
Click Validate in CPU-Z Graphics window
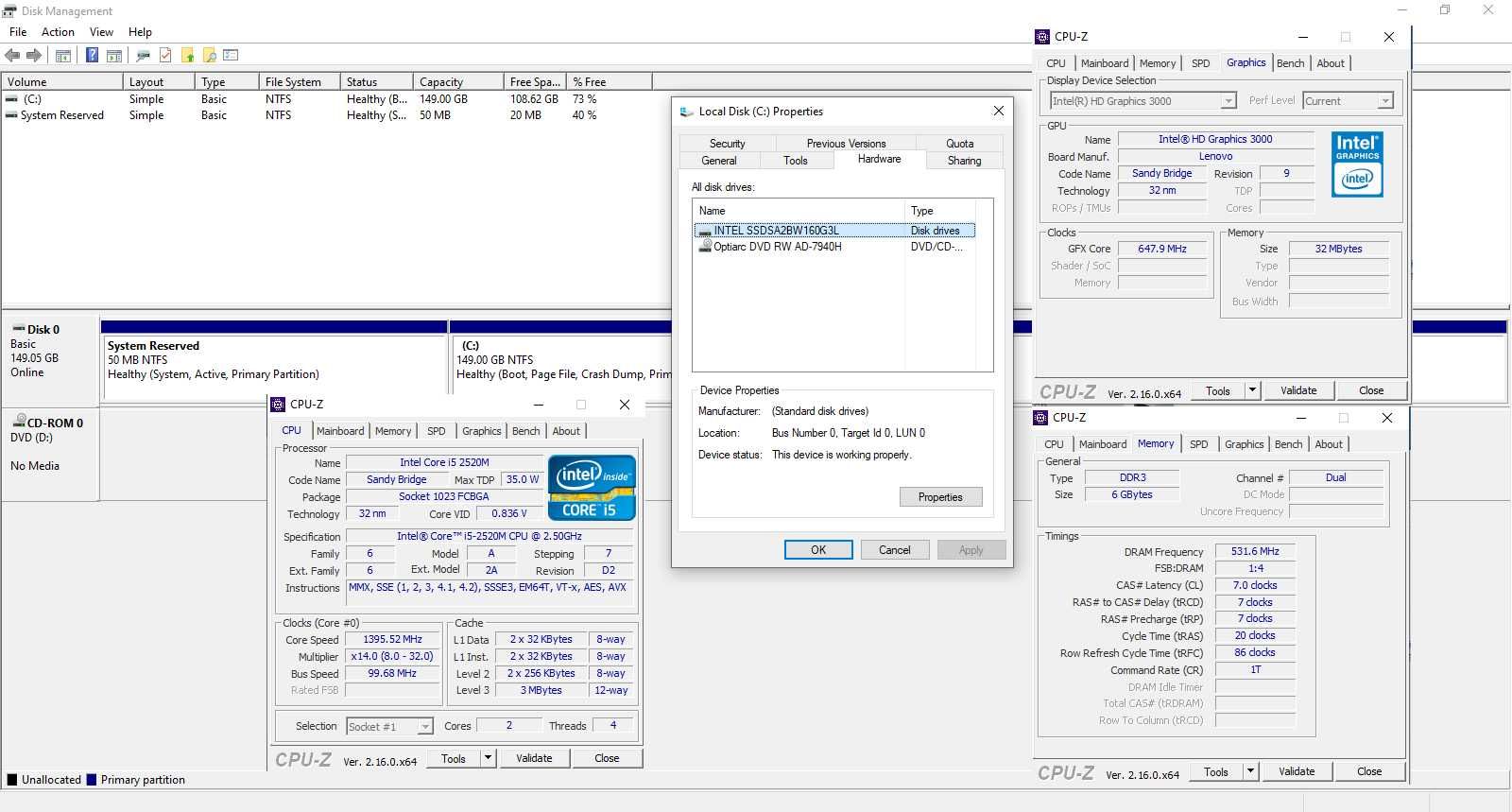pos(1298,390)
